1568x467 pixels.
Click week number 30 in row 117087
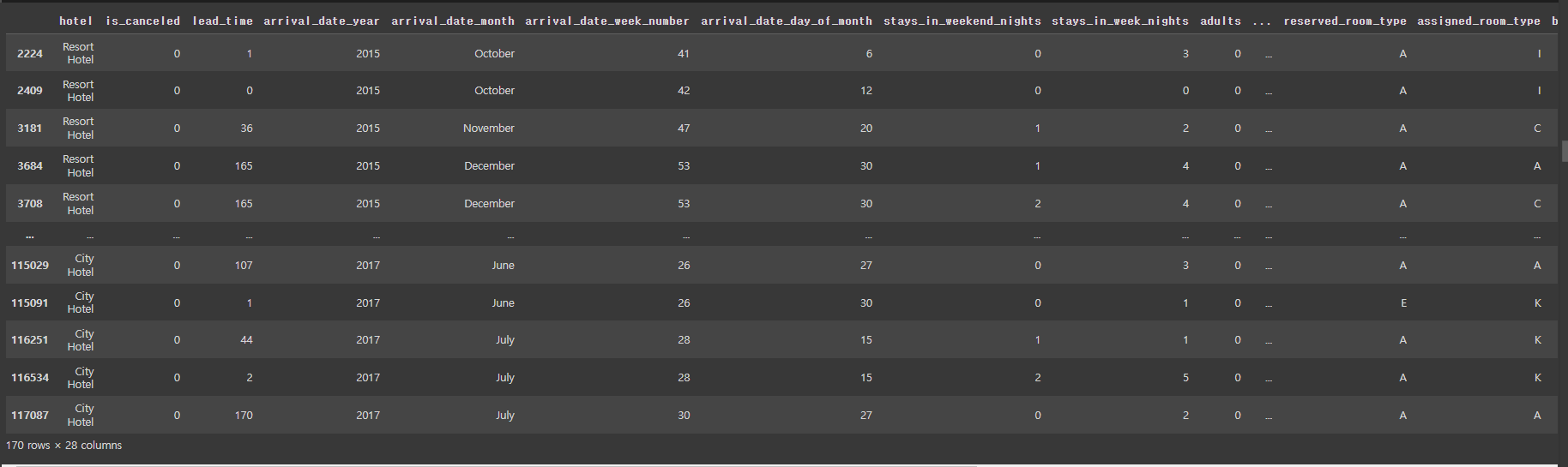coord(684,415)
